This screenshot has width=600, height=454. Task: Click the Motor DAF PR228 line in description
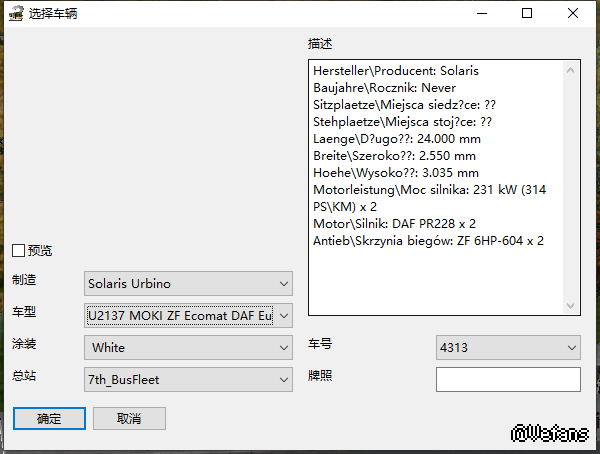click(x=394, y=224)
